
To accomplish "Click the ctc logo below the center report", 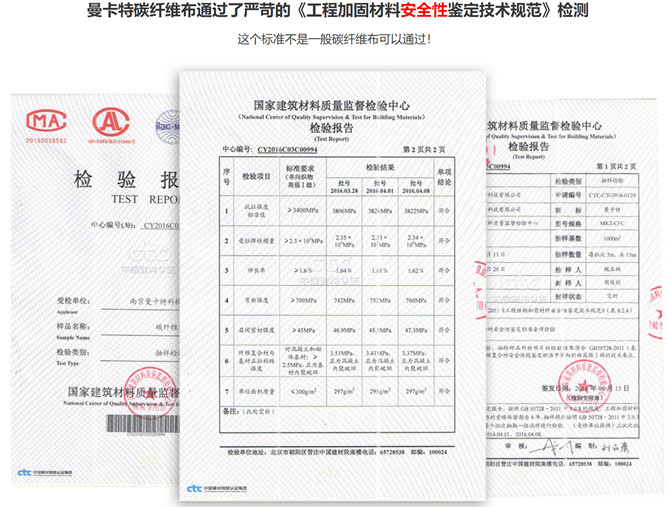I will click(x=217, y=489).
